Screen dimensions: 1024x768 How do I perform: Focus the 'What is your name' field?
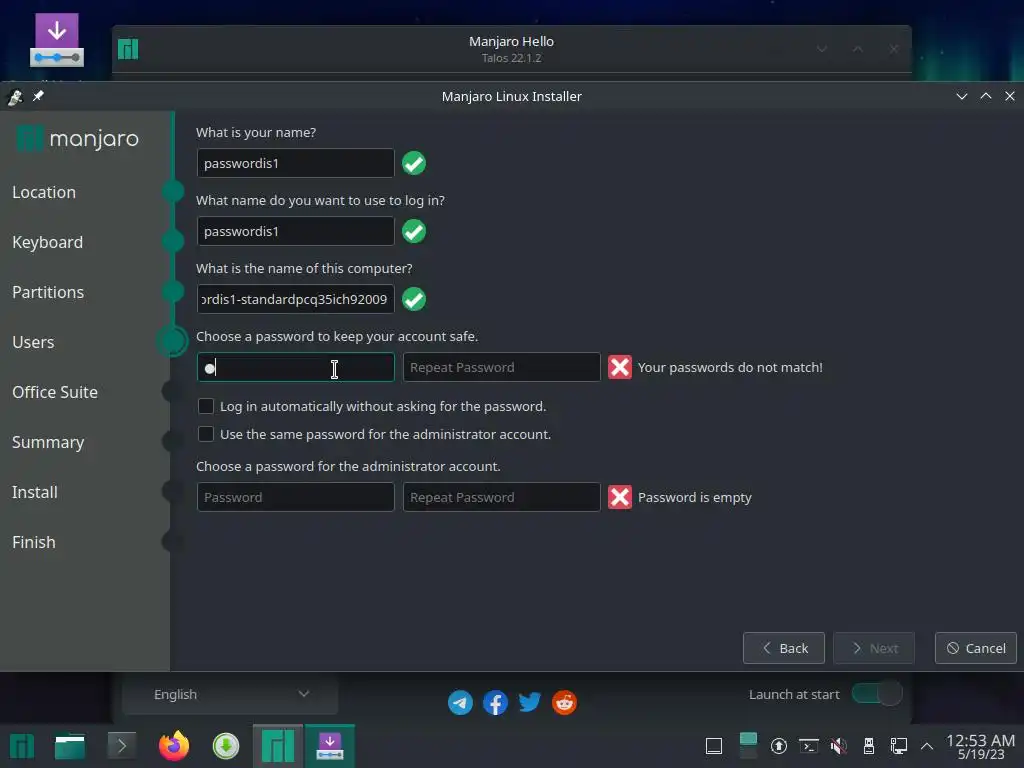[x=295, y=163]
